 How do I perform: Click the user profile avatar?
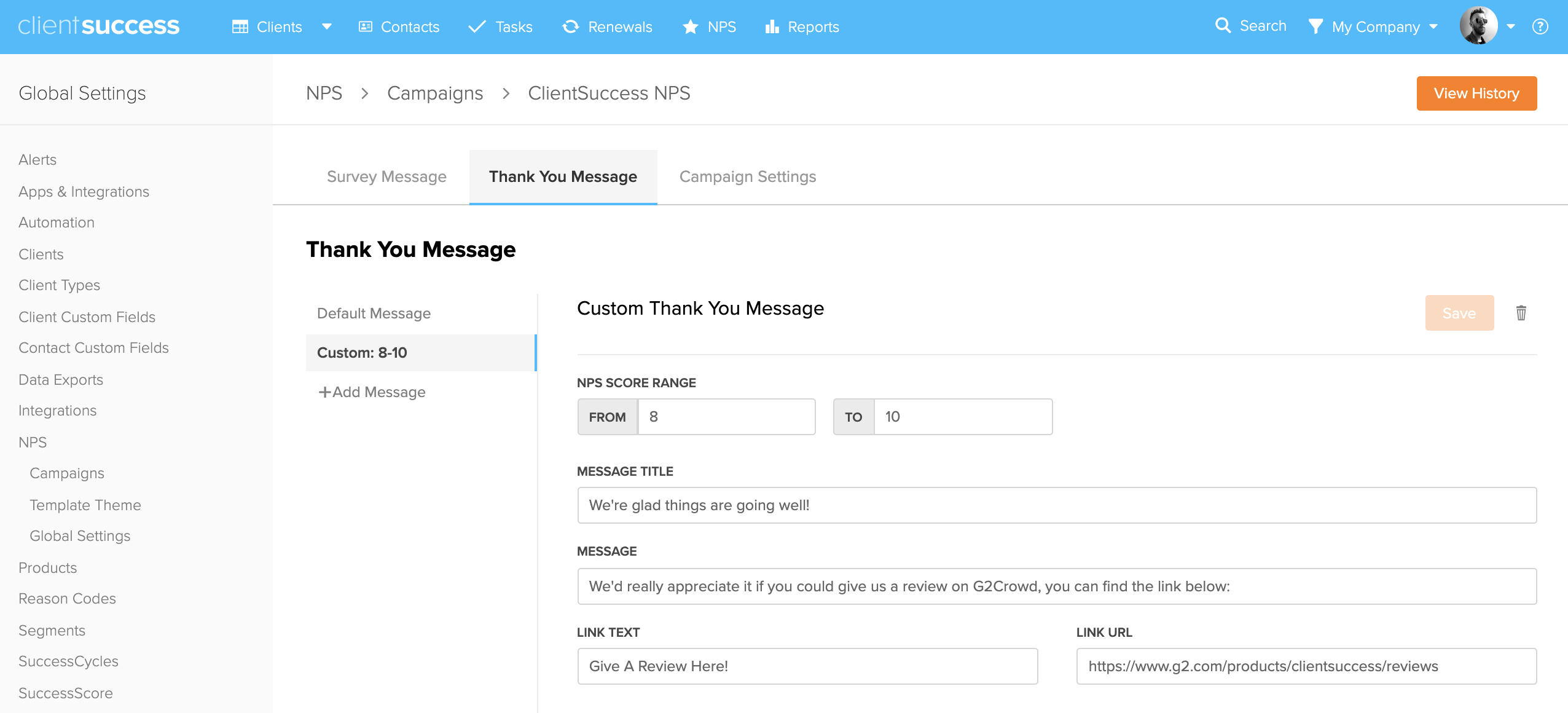tap(1478, 26)
